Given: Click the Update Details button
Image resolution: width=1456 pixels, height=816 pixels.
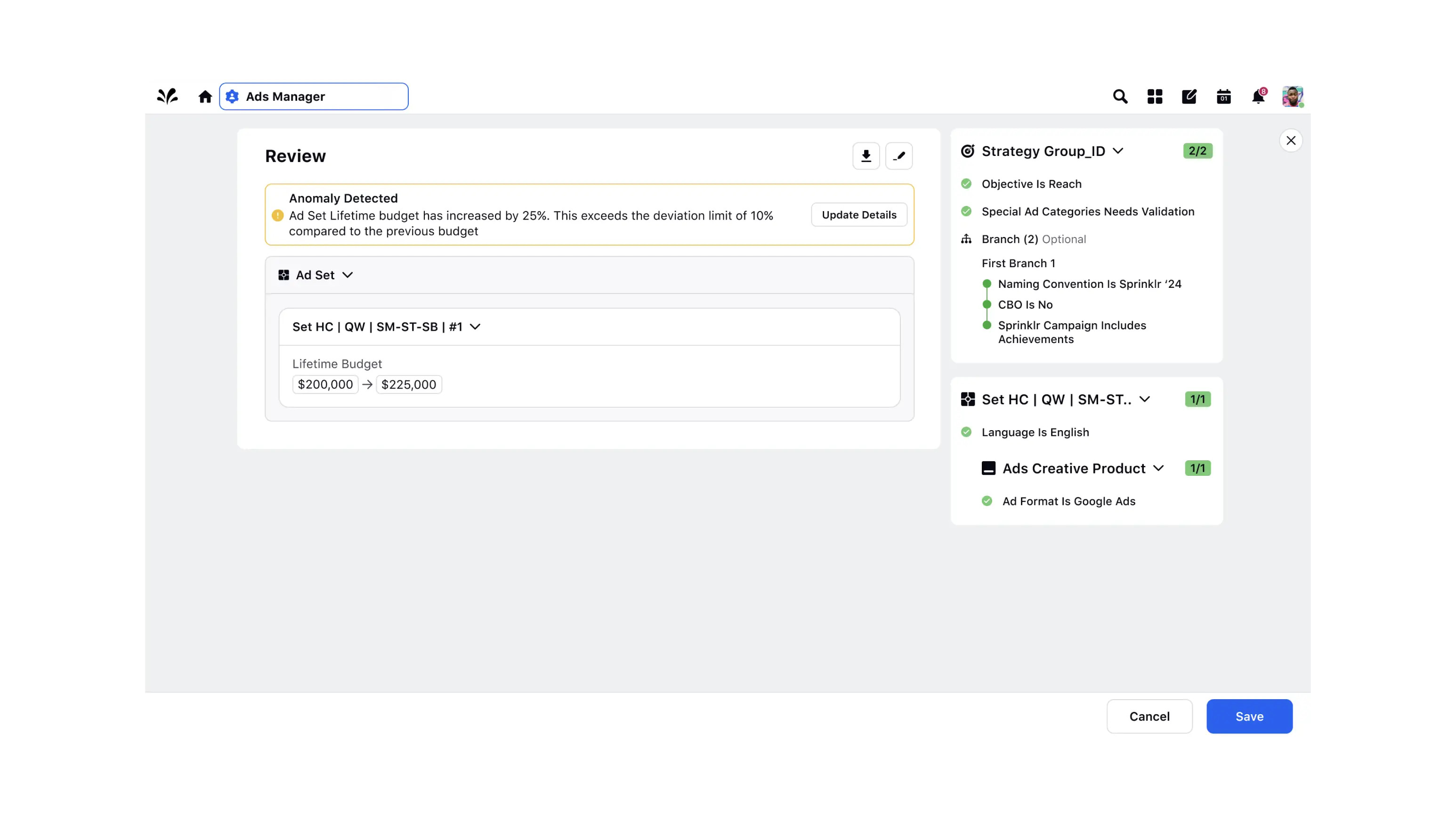Looking at the screenshot, I should tap(858, 215).
